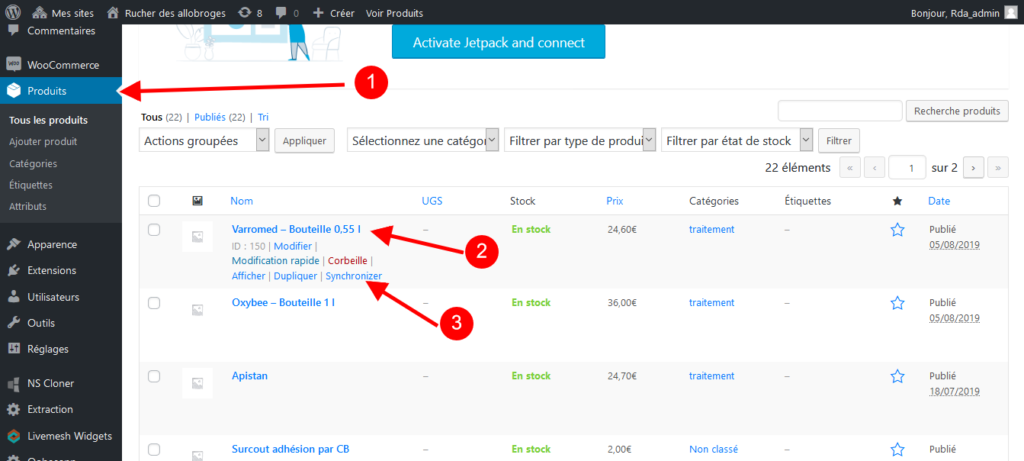
Task: Go to next page of products
Action: coord(973,168)
